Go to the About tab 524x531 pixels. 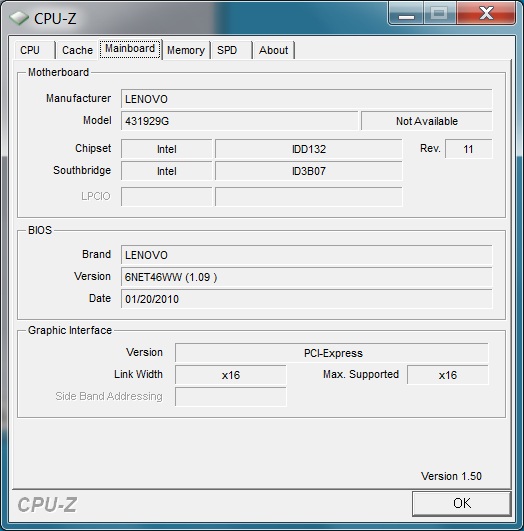tap(273, 50)
